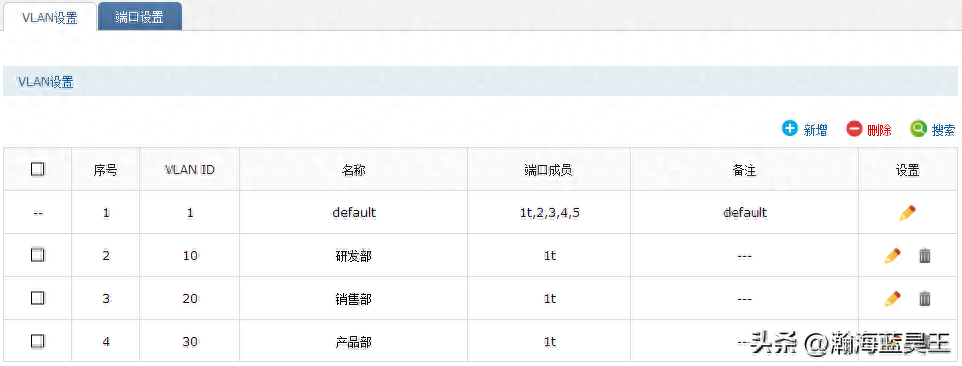962x366 pixels.
Task: Edit the 研发部 VLAN with the pencil icon
Action: [x=893, y=256]
